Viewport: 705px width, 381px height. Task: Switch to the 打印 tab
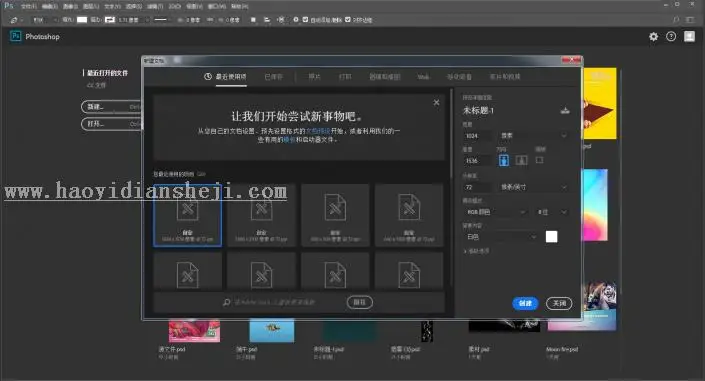(x=345, y=77)
